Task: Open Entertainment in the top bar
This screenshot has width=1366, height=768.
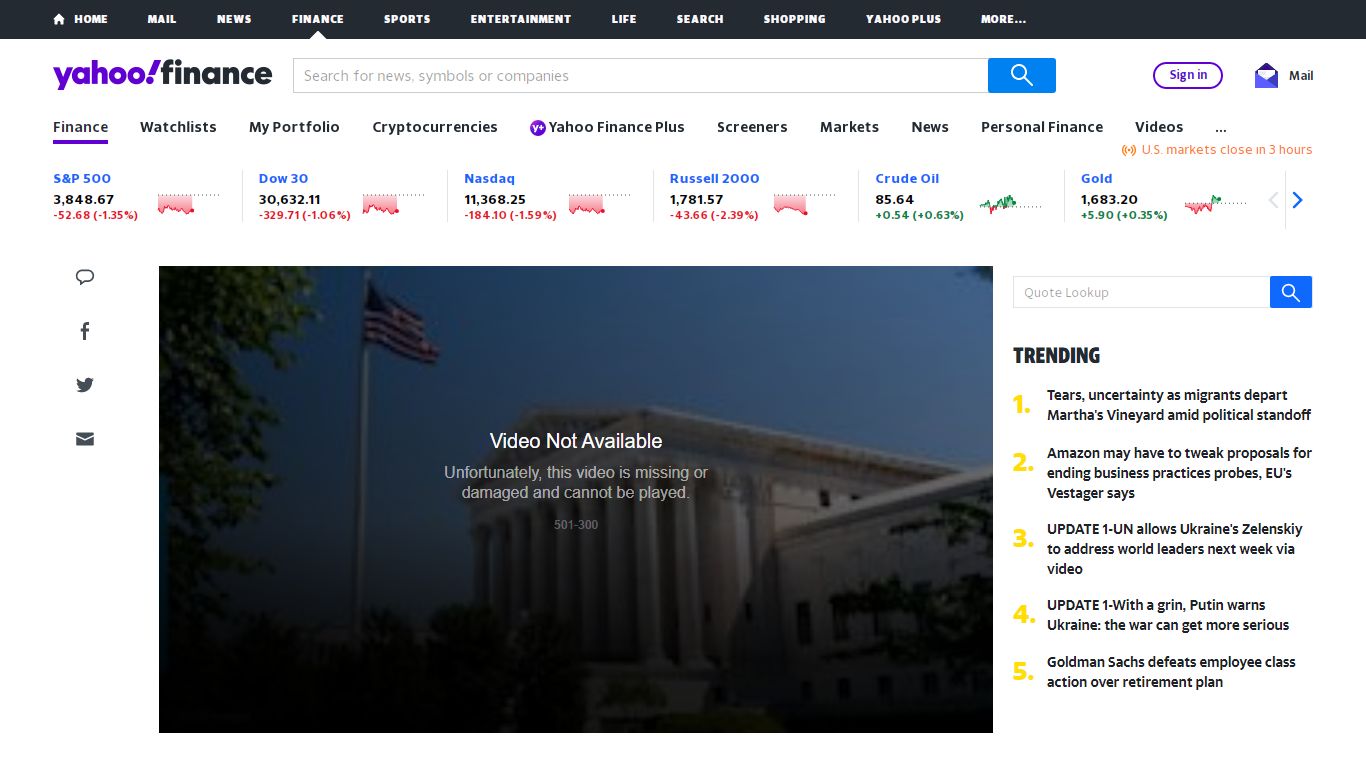Action: pyautogui.click(x=521, y=19)
